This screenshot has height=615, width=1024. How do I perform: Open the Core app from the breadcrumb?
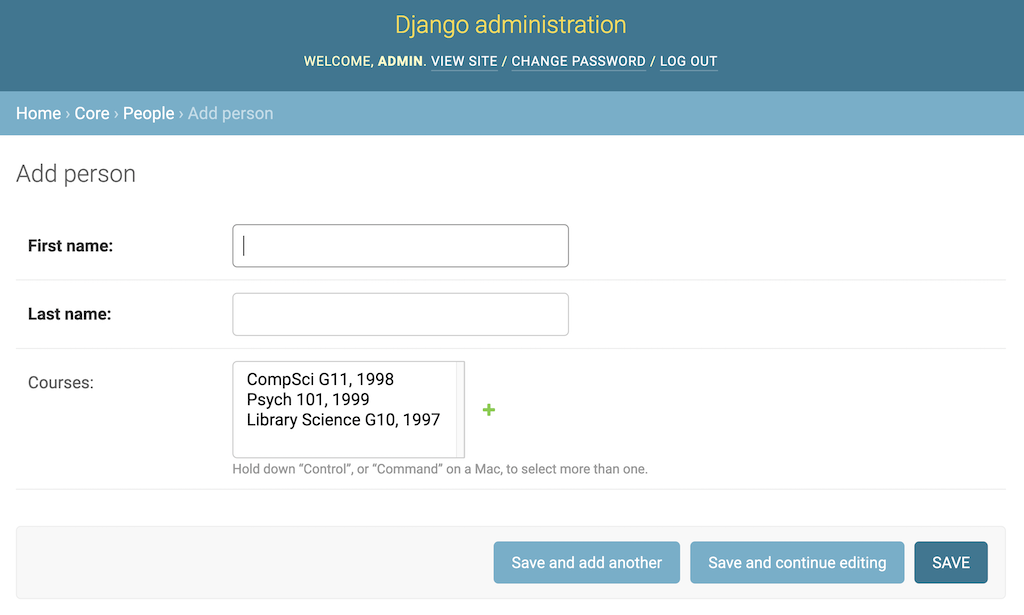[91, 113]
